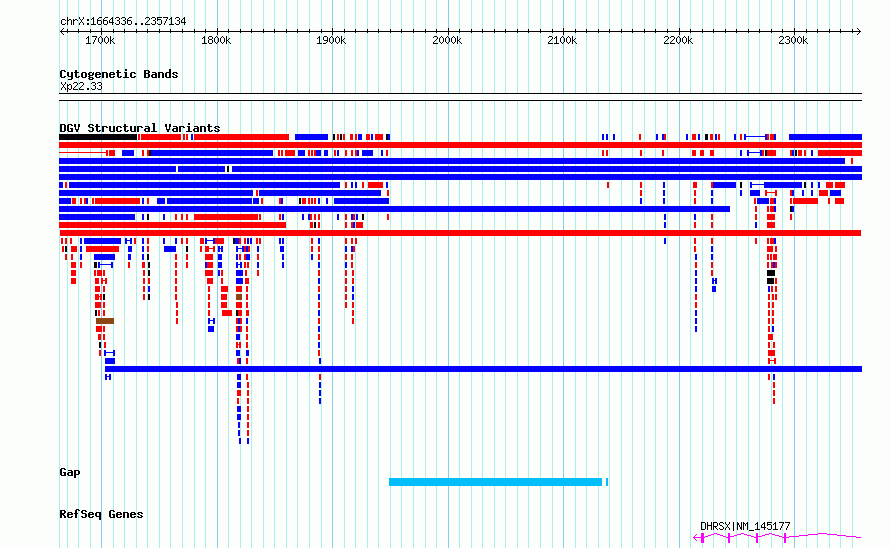Open the Gap track title
This screenshot has width=890, height=548.
coord(70,472)
